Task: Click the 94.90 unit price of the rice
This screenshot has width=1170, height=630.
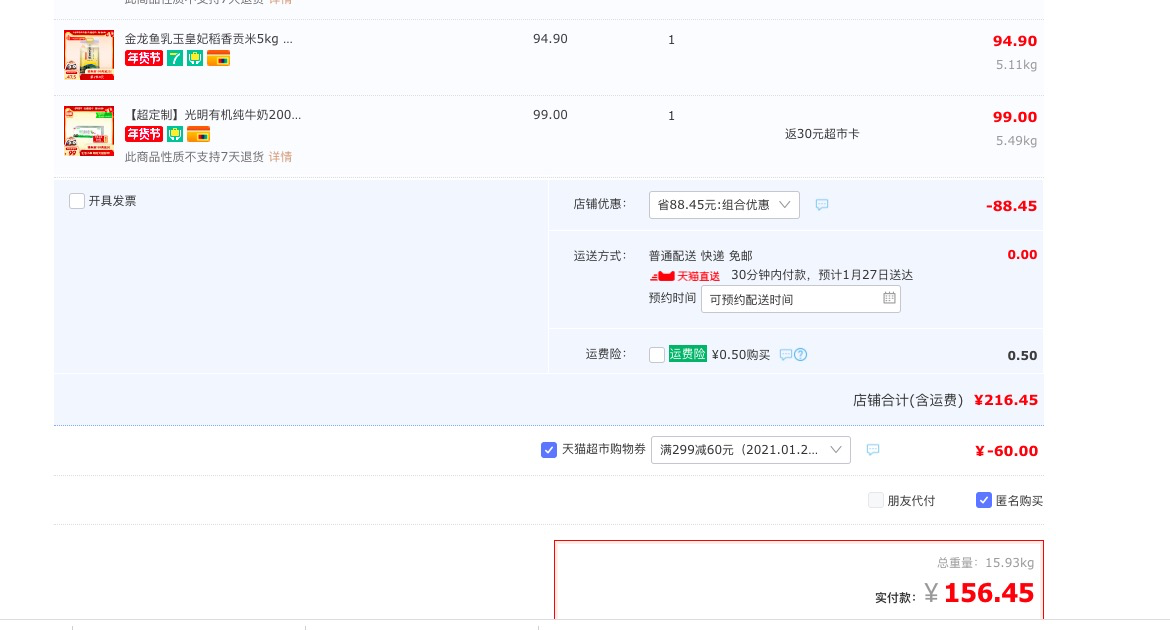Action: tap(550, 39)
